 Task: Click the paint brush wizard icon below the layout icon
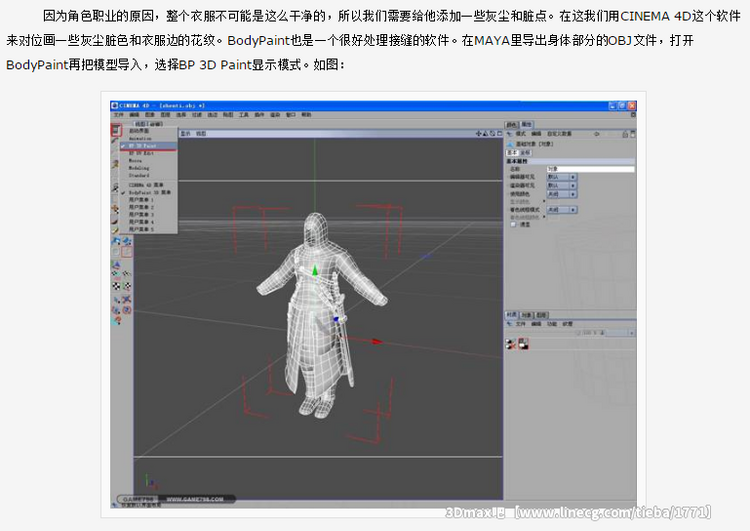(x=115, y=141)
